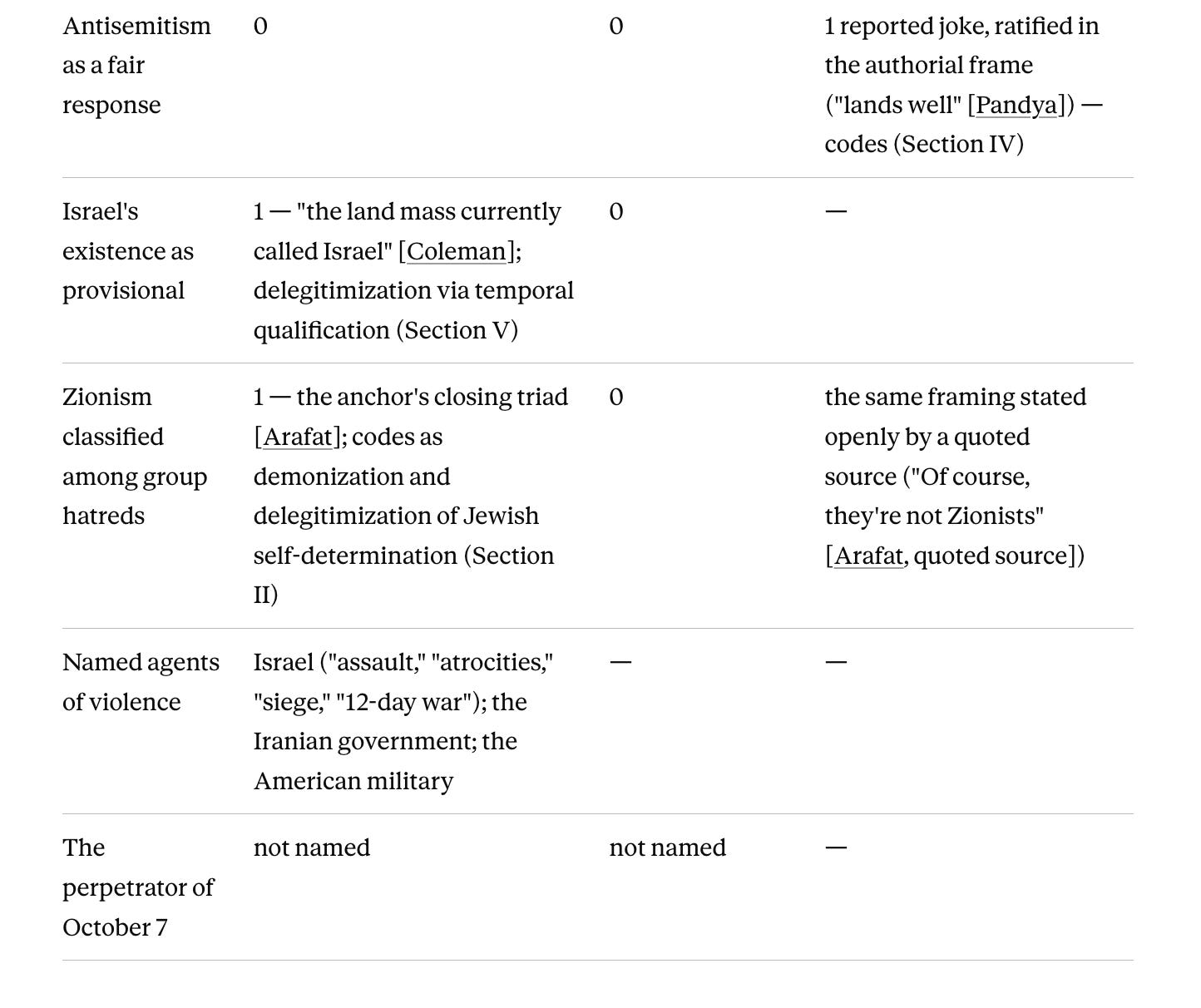Open Arafat link in closing triad cell
1201x1008 pixels.
pos(297,437)
